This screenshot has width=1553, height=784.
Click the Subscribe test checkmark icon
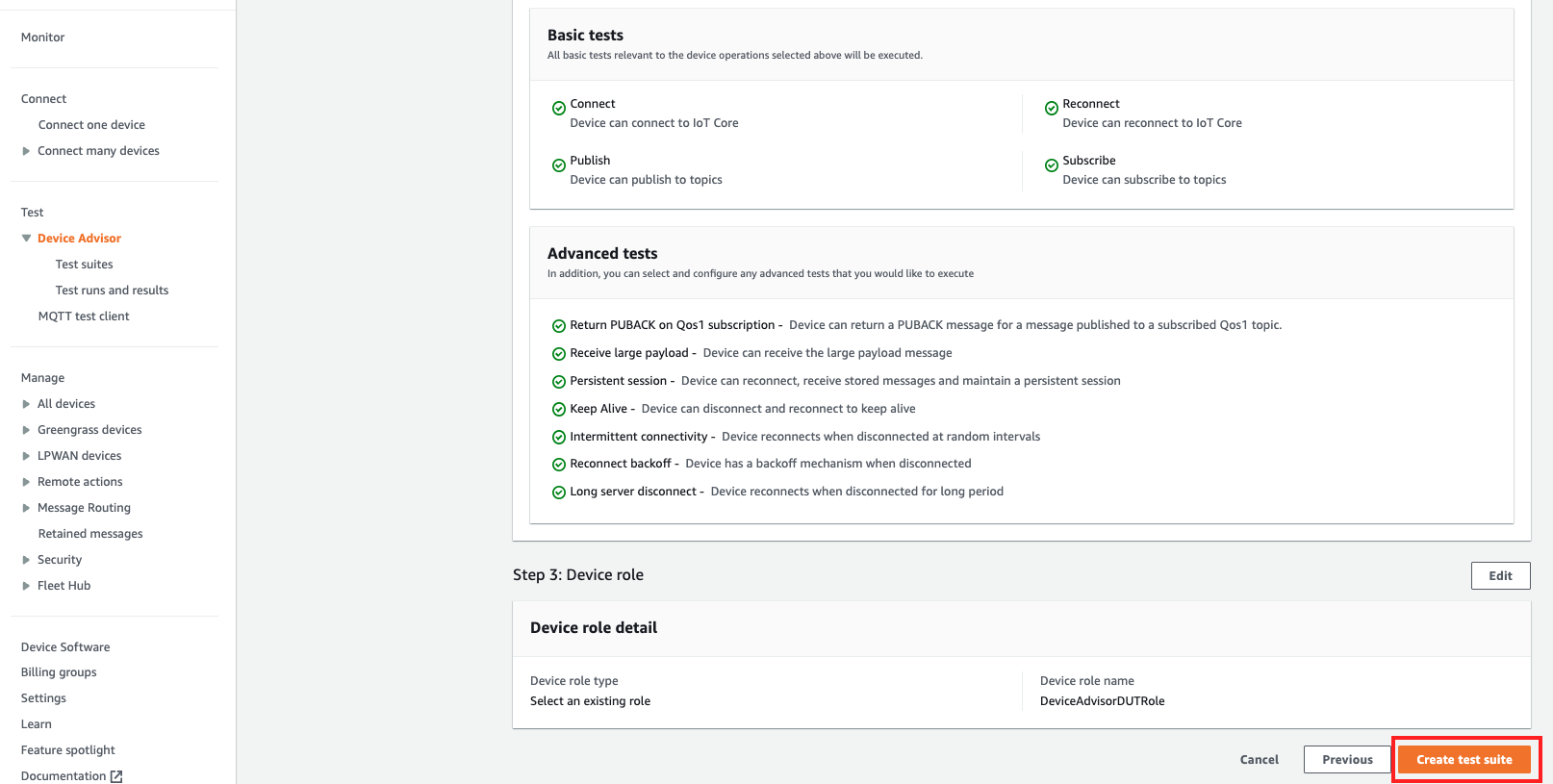(1051, 165)
